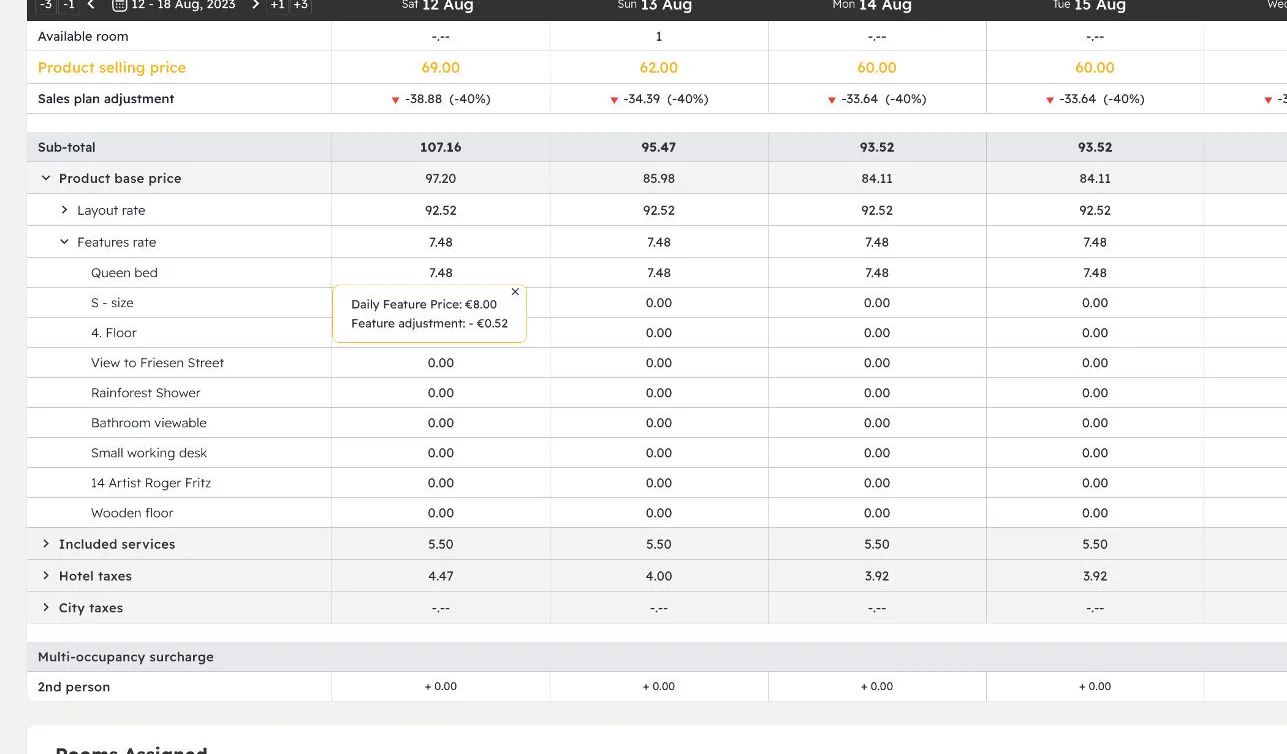Click hotel taxes value 4.47
The height and width of the screenshot is (754, 1287).
tap(441, 576)
